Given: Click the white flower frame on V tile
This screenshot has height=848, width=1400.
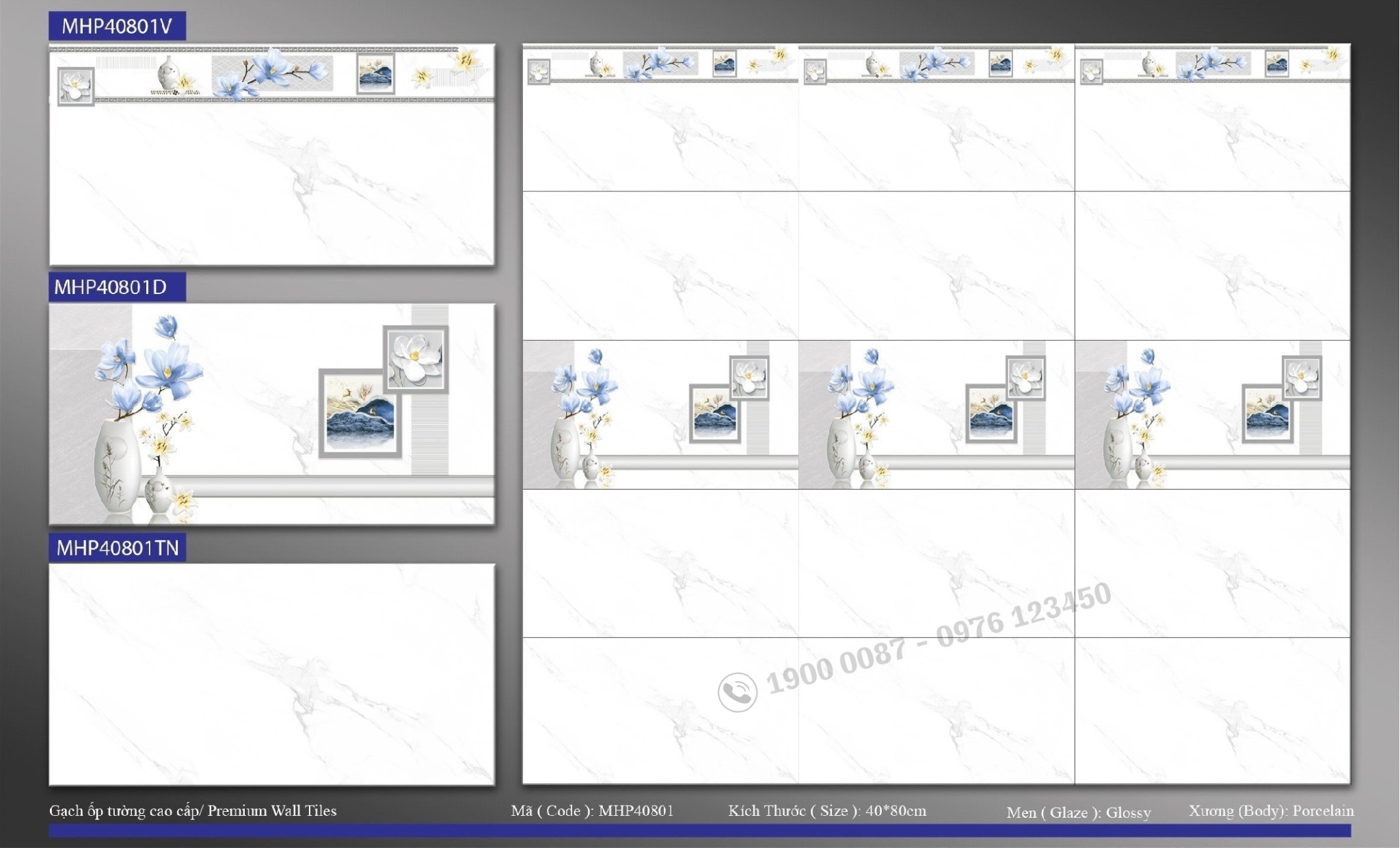Looking at the screenshot, I should pos(75,86).
